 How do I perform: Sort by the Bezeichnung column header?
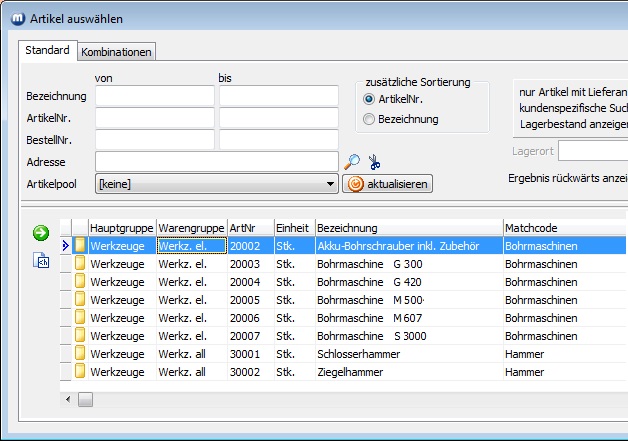coord(408,227)
